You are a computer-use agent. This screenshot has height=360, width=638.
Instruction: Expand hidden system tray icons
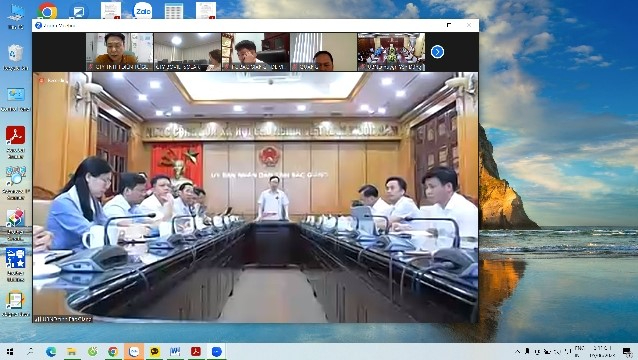point(518,351)
